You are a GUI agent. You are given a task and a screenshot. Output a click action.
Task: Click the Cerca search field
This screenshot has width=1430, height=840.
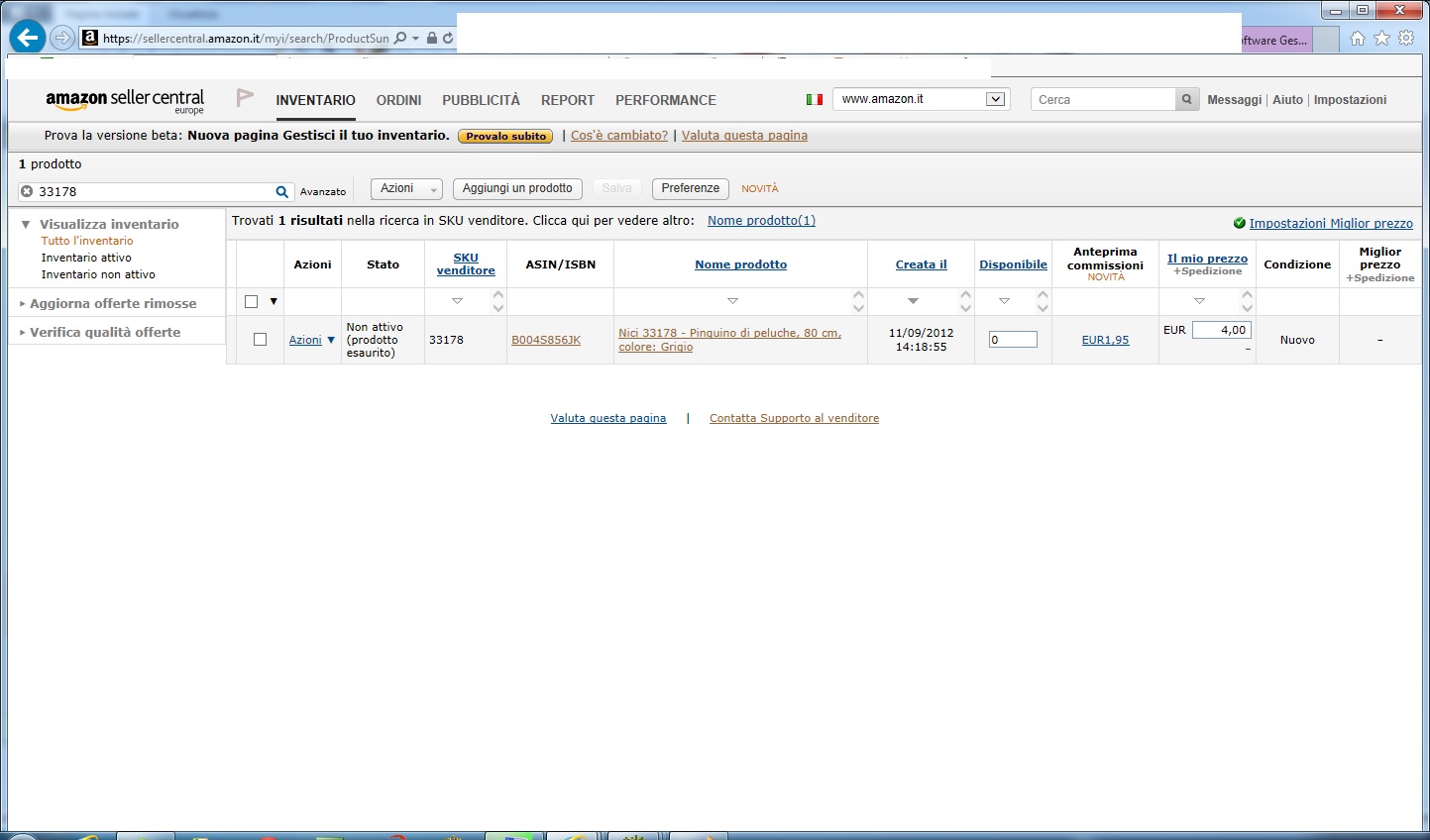tap(1103, 100)
